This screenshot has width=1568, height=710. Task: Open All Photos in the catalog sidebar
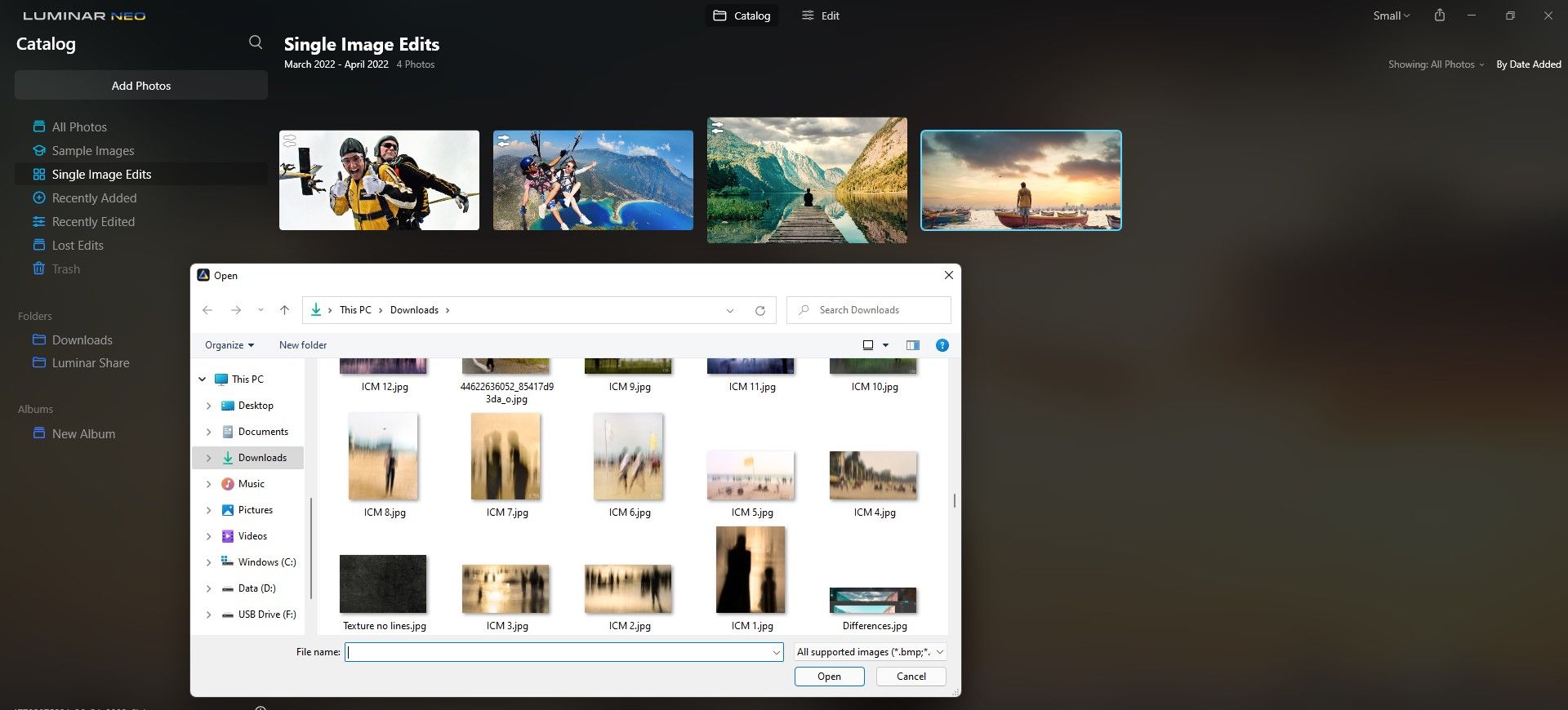click(x=79, y=127)
